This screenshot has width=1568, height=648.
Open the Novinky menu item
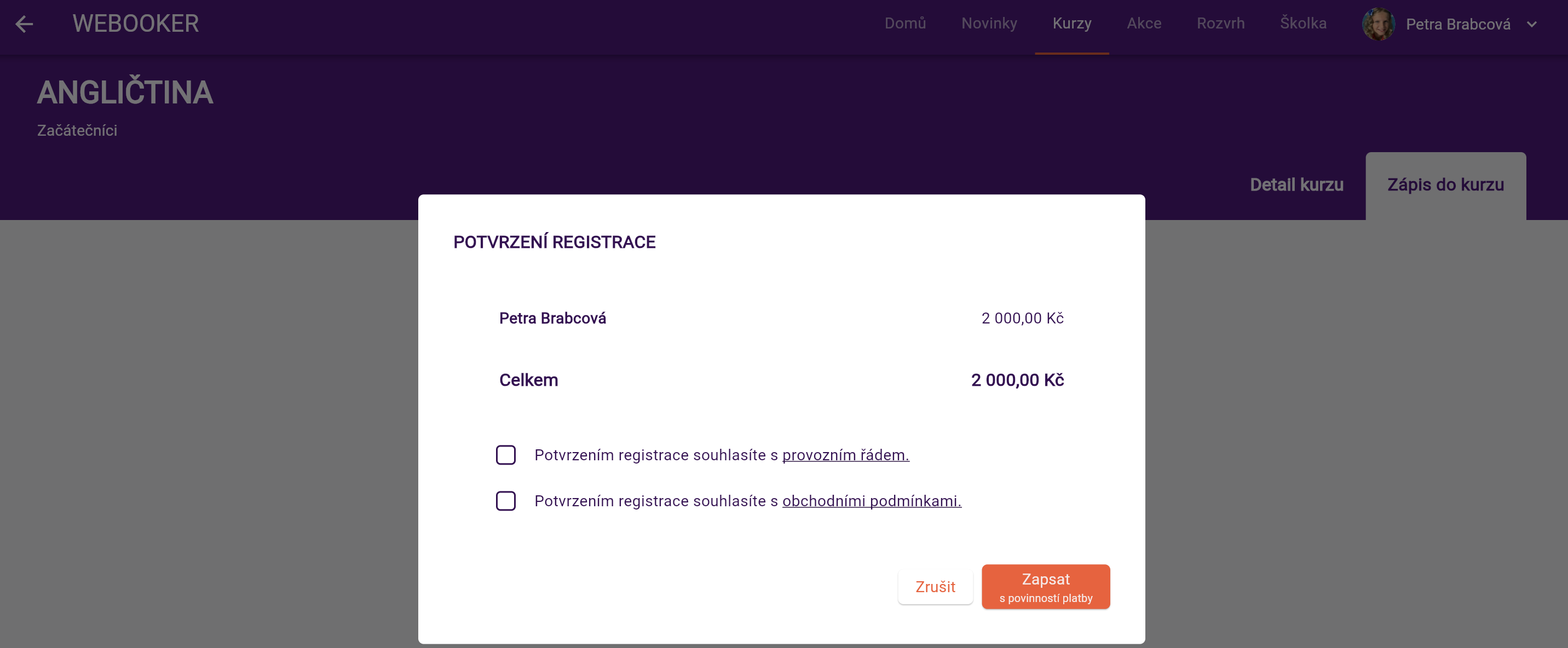coord(989,23)
